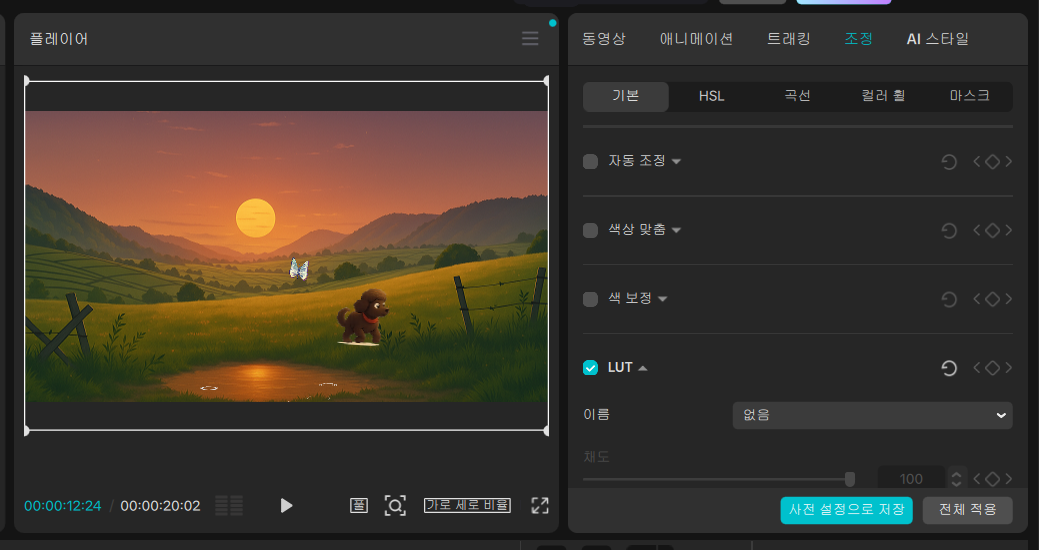Click the 풀 preview quality icon

point(358,506)
